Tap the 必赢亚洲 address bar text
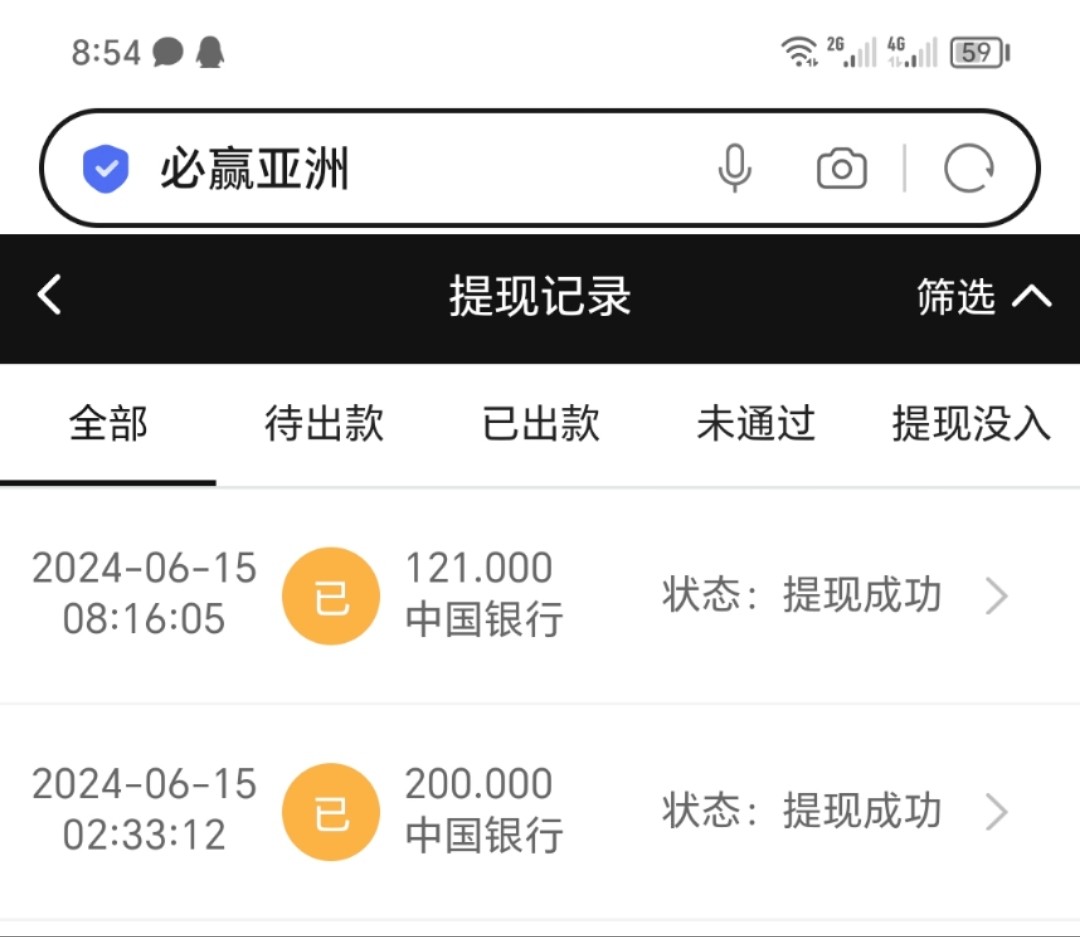Image resolution: width=1080 pixels, height=937 pixels. tap(254, 170)
